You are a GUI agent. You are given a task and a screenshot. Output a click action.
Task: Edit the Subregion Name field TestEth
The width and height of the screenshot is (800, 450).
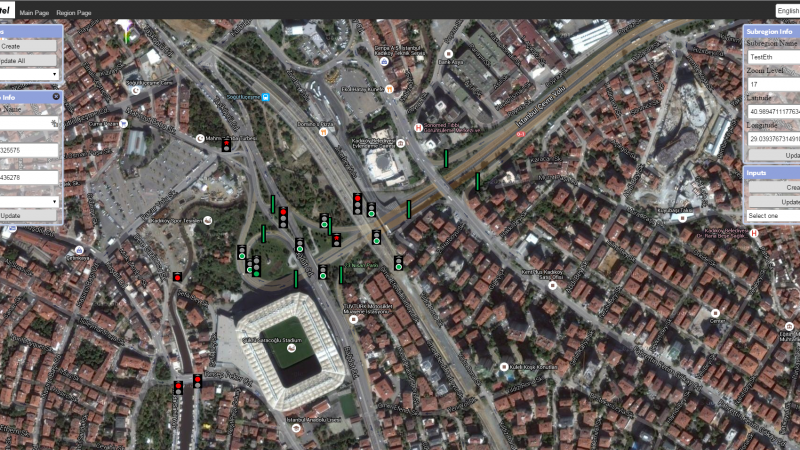pos(774,57)
